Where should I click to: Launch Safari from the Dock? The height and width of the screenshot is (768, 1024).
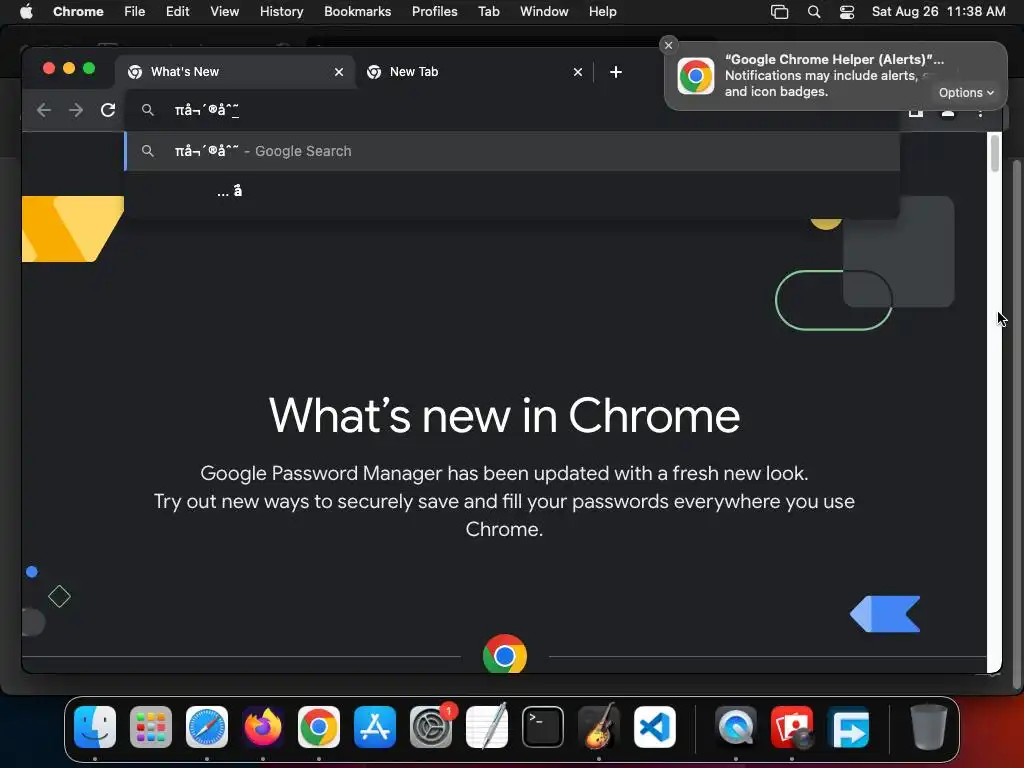[x=207, y=727]
